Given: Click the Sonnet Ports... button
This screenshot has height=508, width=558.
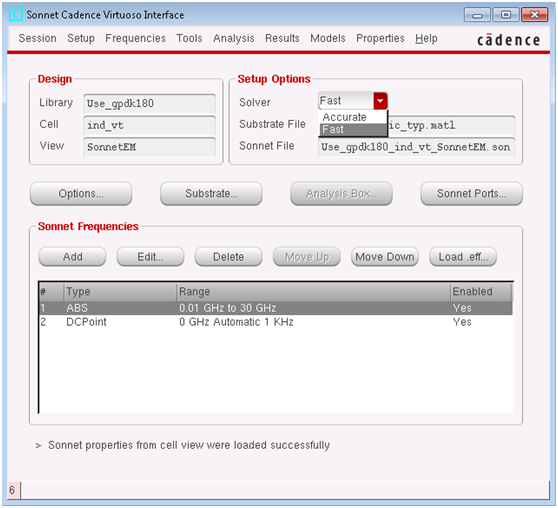Looking at the screenshot, I should (471, 194).
